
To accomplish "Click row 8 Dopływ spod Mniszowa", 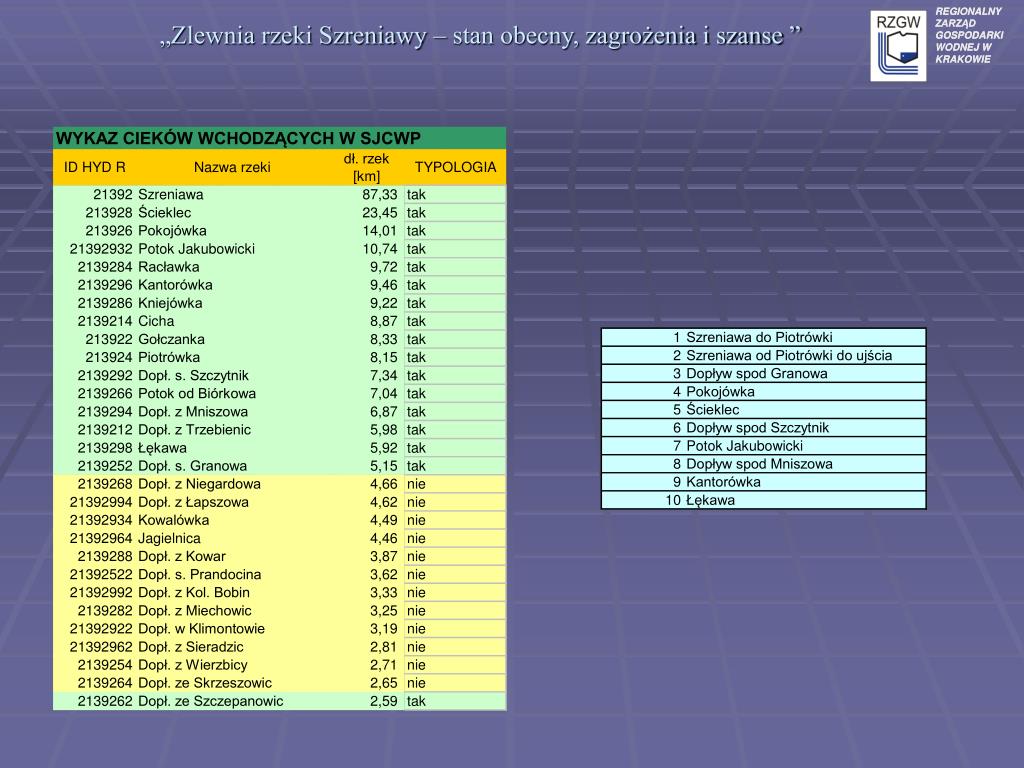I will (763, 464).
